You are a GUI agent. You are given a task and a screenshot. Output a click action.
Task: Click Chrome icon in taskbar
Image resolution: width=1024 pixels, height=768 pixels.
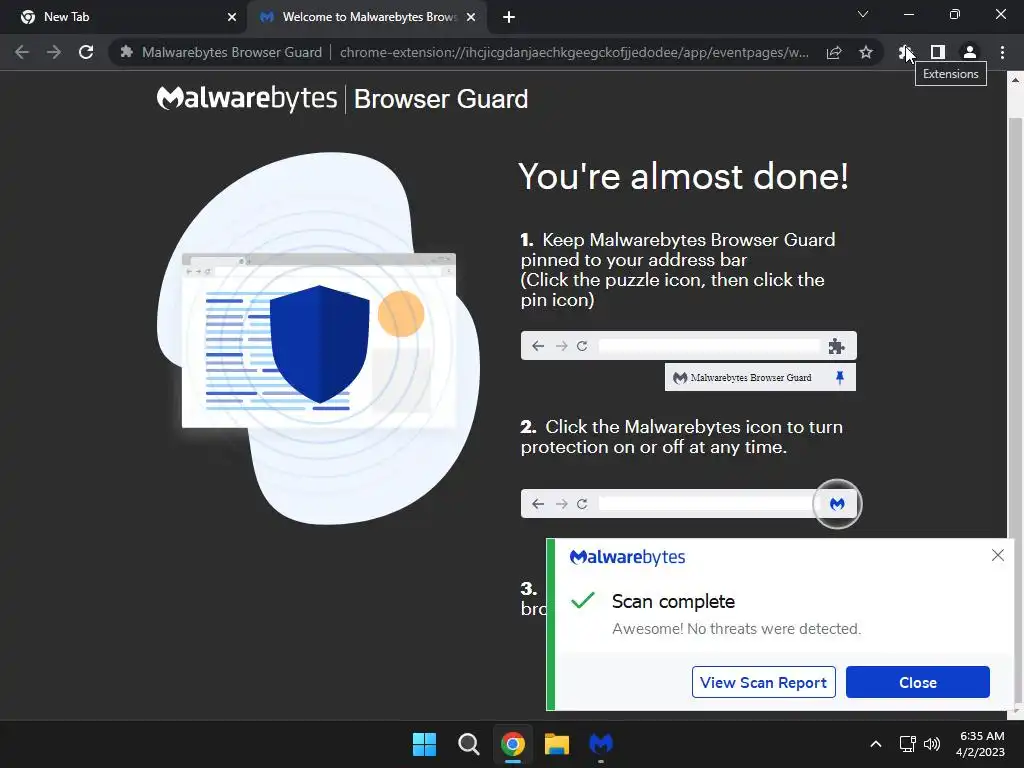[x=513, y=744]
